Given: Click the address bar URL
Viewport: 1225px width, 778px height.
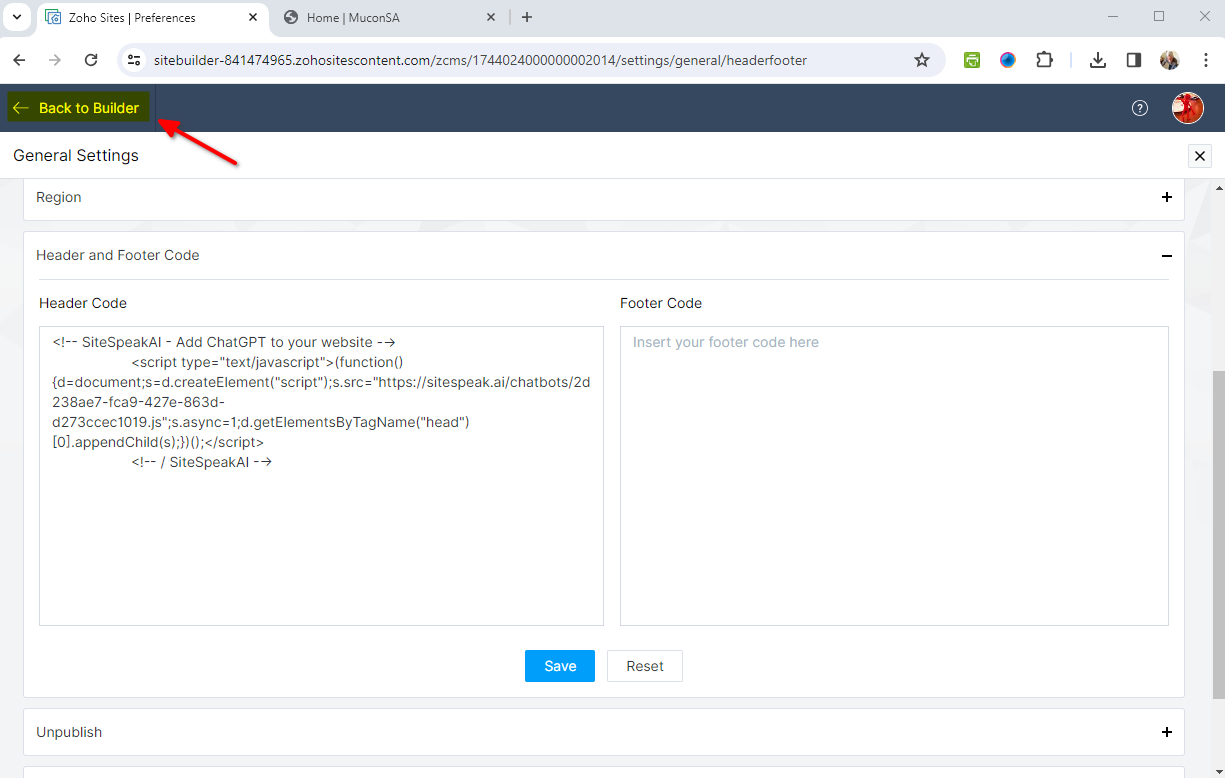Looking at the screenshot, I should tap(480, 60).
